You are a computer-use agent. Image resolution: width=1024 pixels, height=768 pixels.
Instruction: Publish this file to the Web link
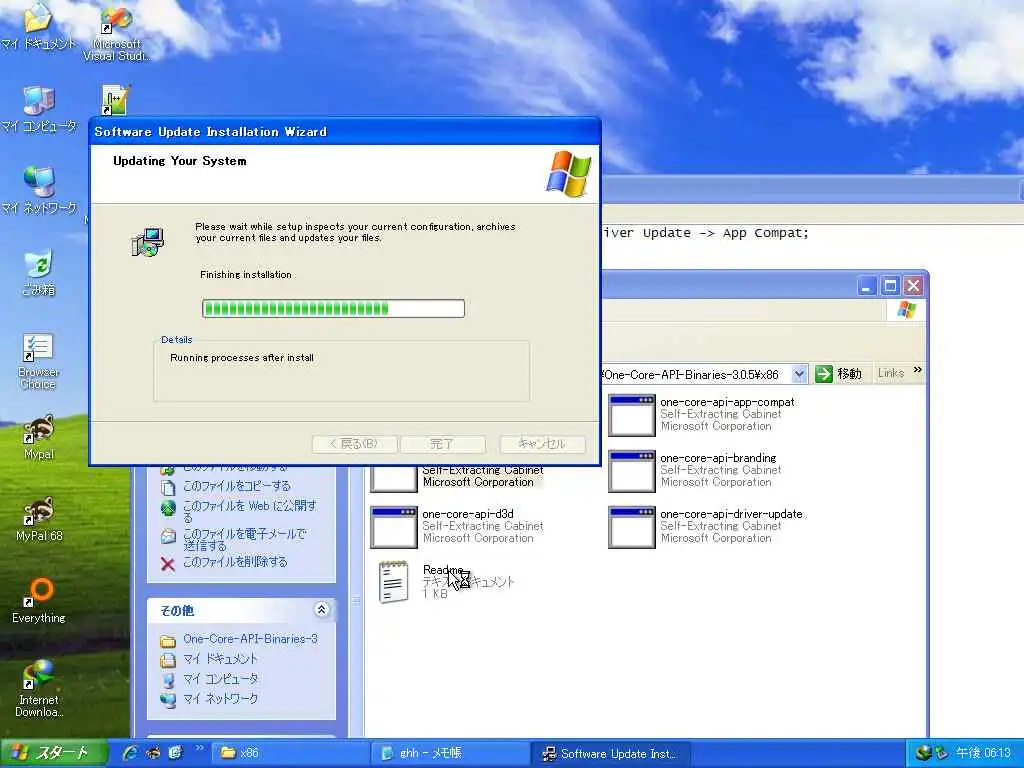click(249, 511)
